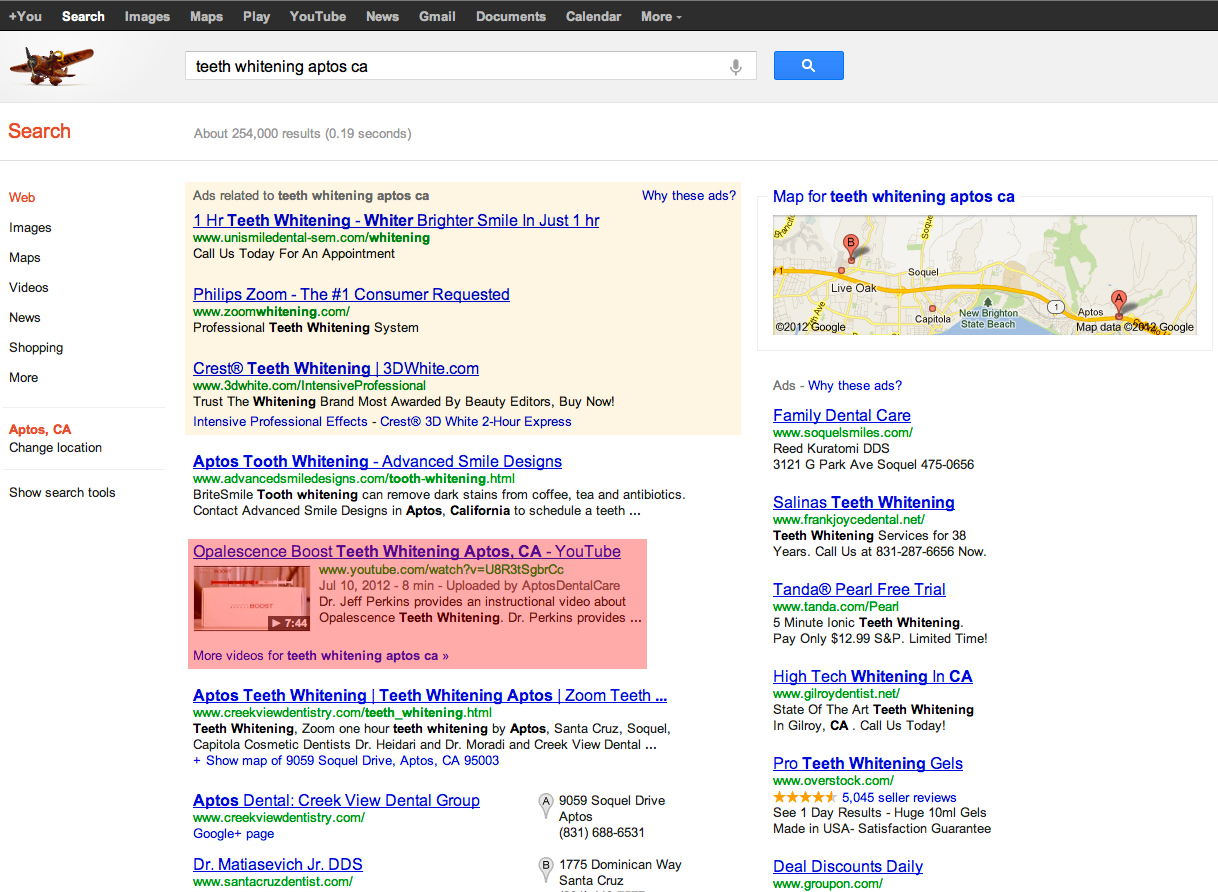Click map marker B near Live Oak
The width and height of the screenshot is (1218, 892).
[x=851, y=247]
